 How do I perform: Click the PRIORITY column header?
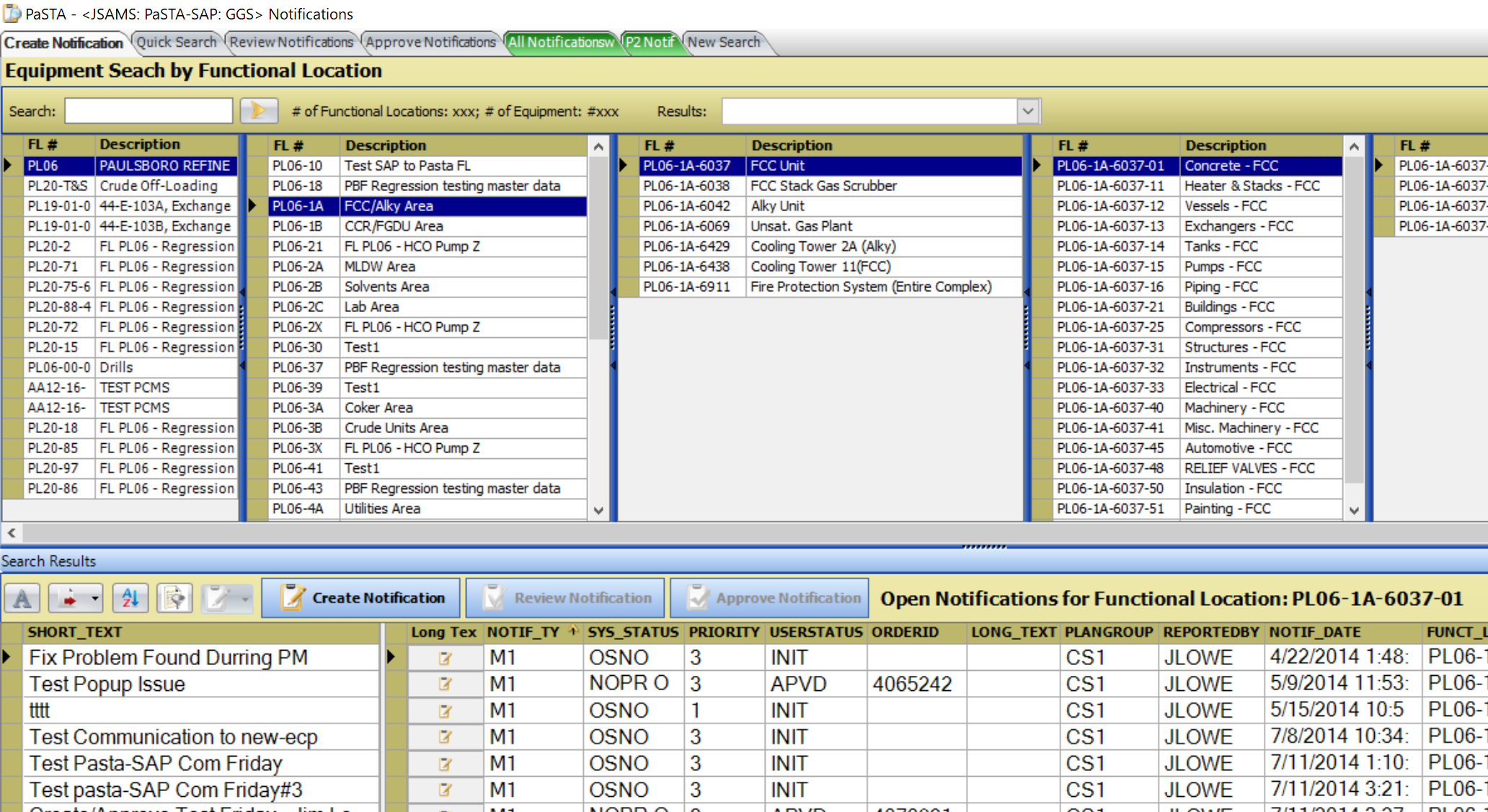[x=724, y=632]
